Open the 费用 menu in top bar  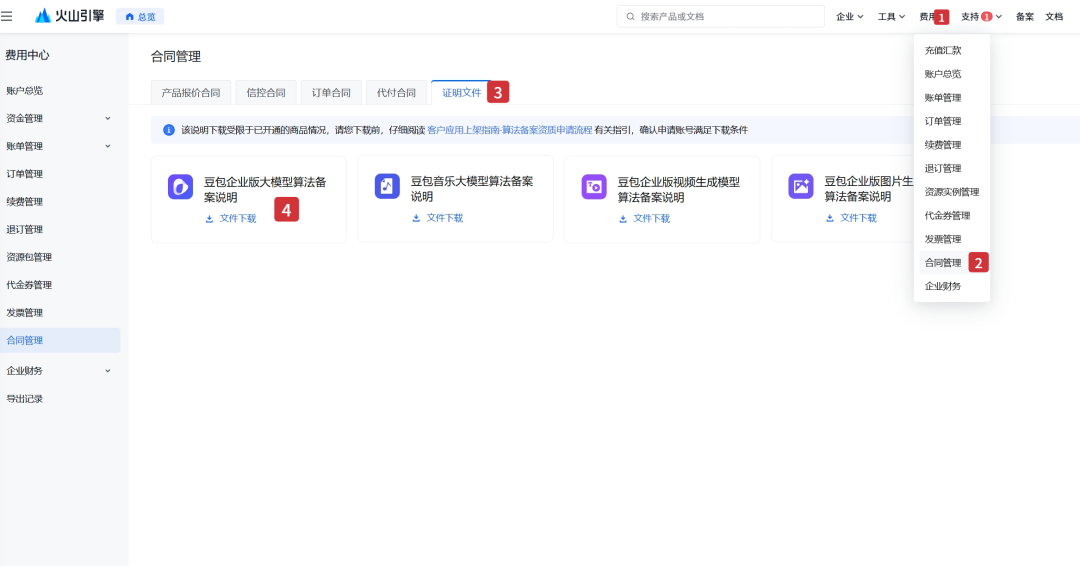pyautogui.click(x=927, y=17)
